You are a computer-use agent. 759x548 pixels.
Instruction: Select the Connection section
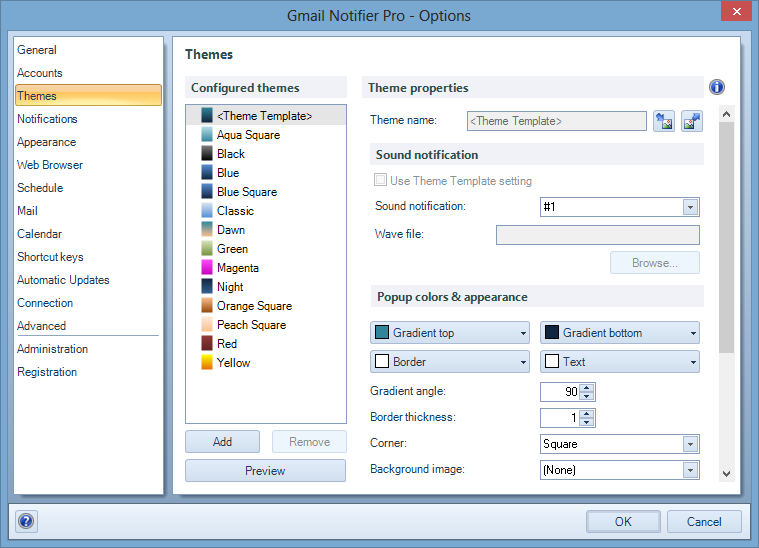(45, 303)
